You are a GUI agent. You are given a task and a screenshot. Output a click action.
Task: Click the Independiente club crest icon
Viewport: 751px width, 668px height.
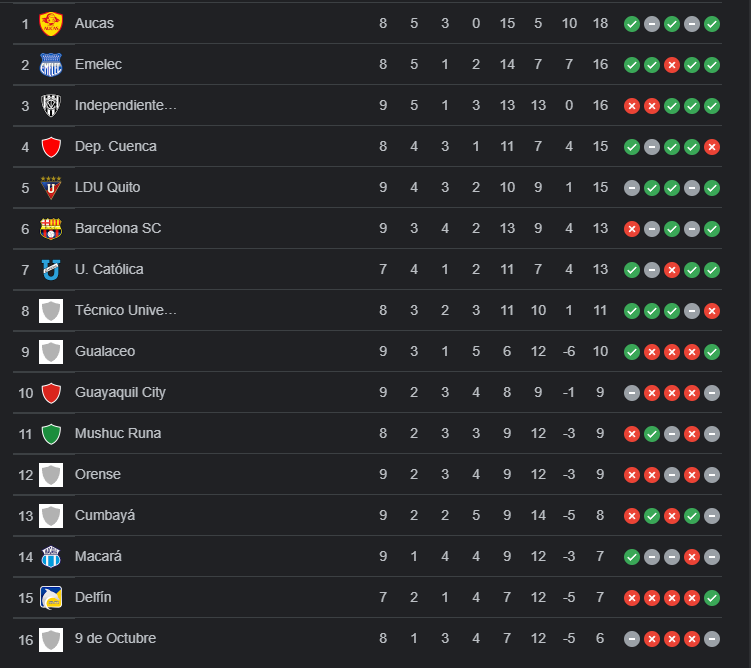51,105
